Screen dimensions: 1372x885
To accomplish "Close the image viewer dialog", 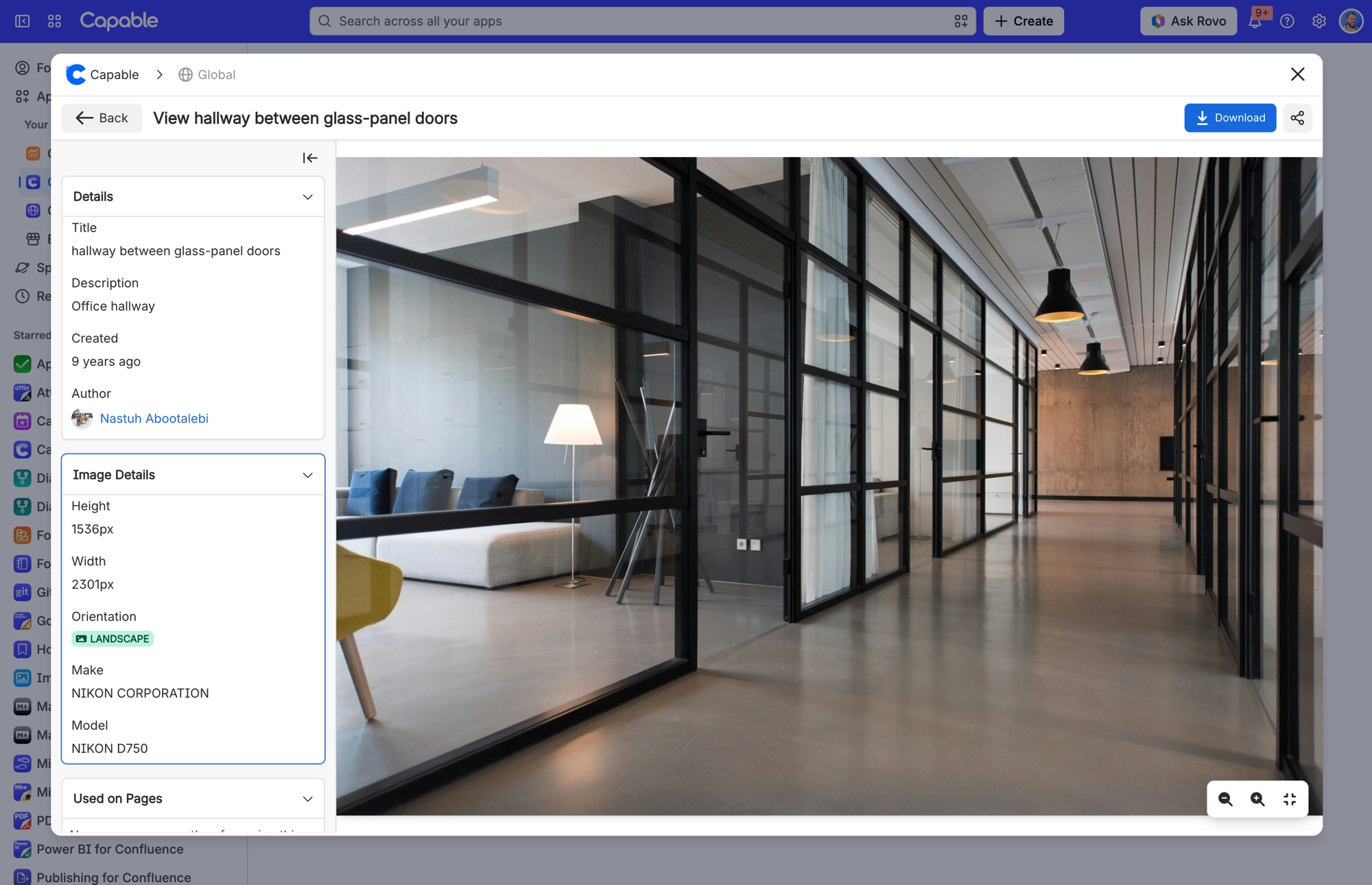I will click(x=1297, y=74).
